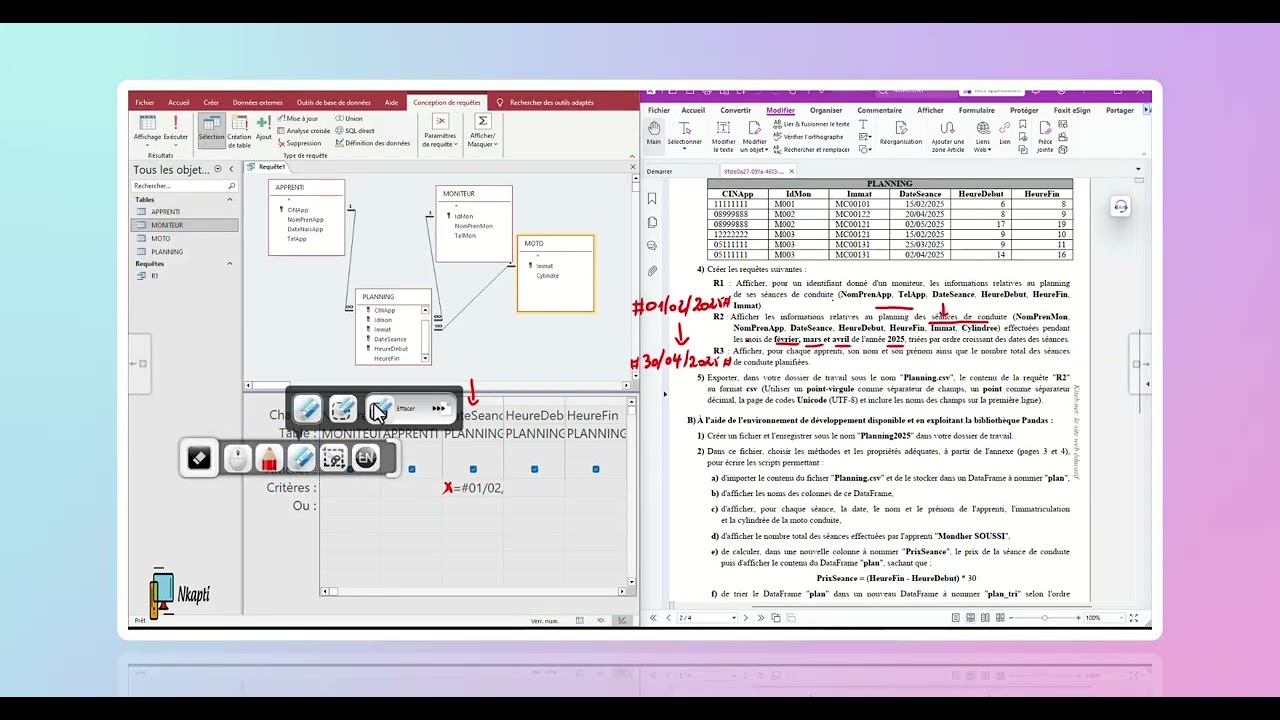This screenshot has width=1280, height=720.
Task: Open the APPRENTI table in navigation
Action: click(x=166, y=212)
